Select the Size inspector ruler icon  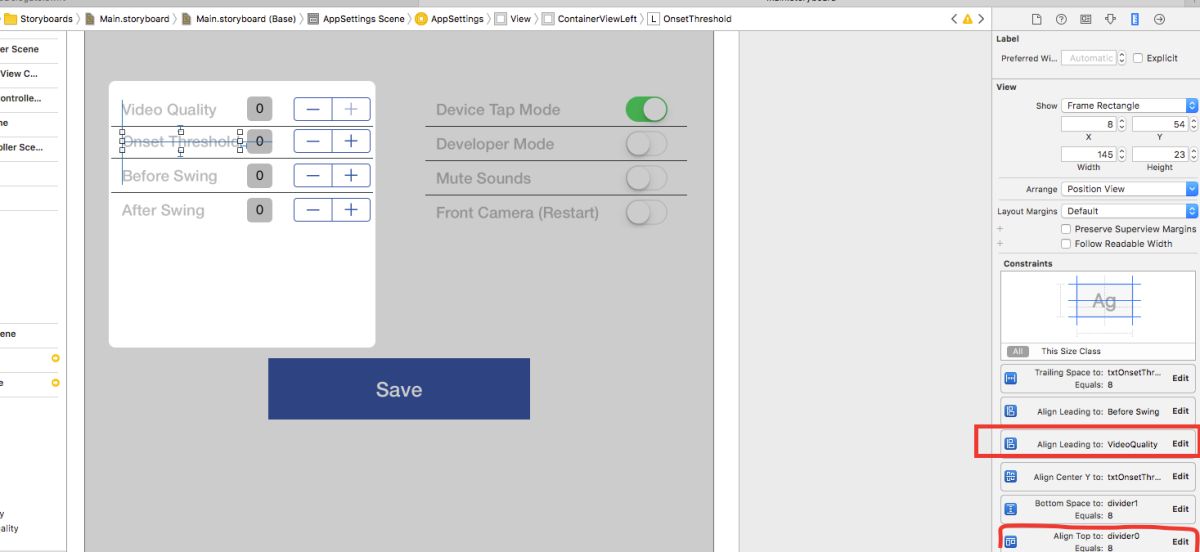click(x=1135, y=19)
